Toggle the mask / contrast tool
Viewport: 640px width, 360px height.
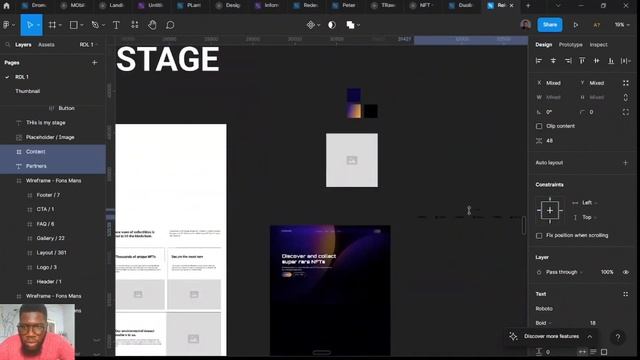point(332,25)
